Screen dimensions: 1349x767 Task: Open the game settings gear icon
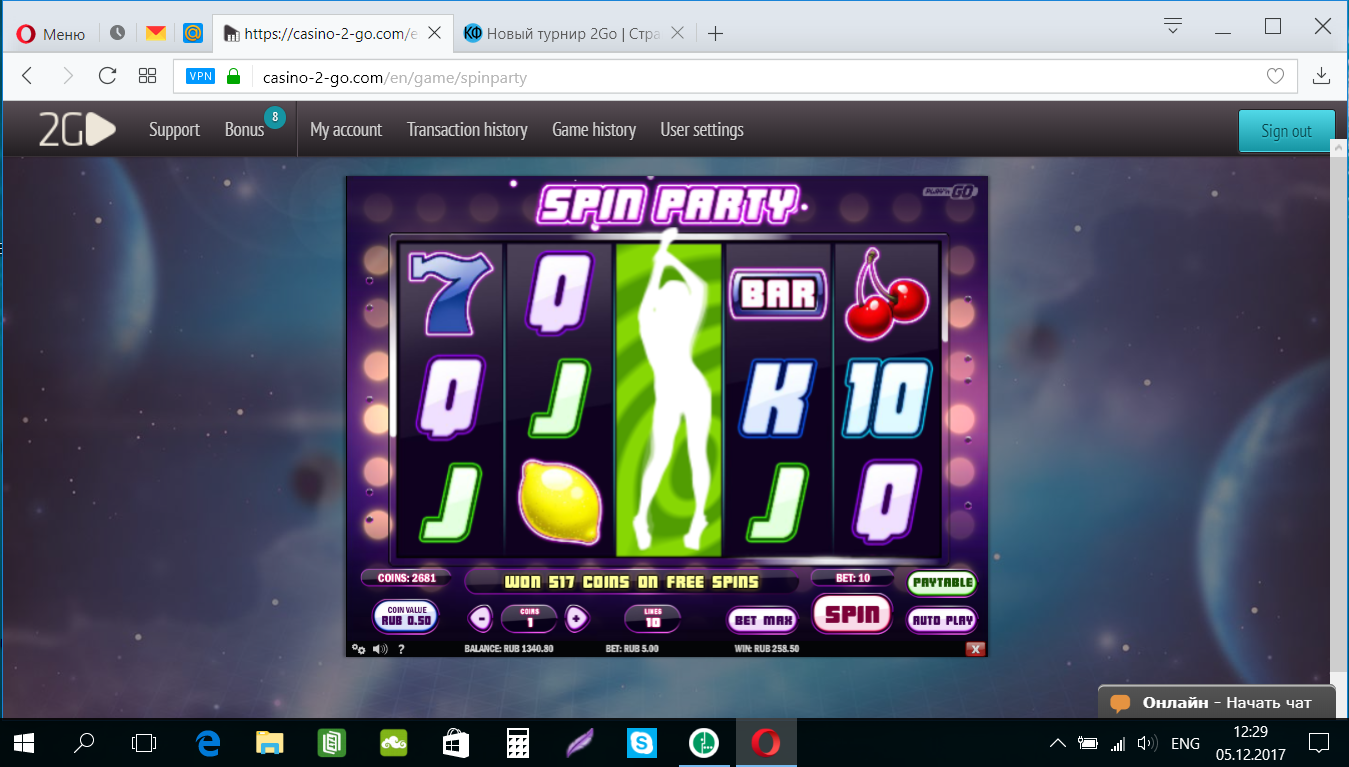tap(358, 649)
